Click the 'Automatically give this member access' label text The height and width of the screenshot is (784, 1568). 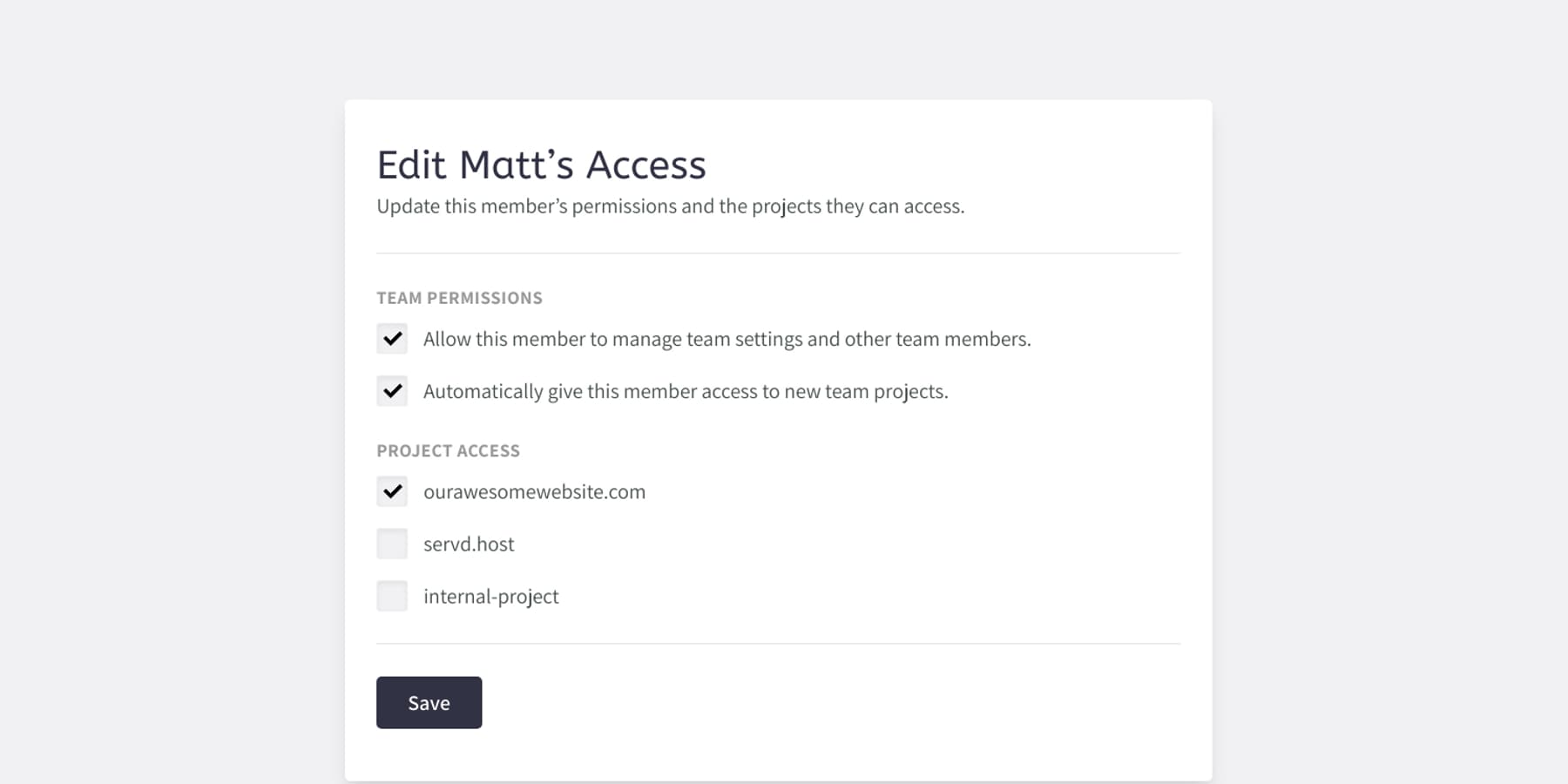click(686, 391)
